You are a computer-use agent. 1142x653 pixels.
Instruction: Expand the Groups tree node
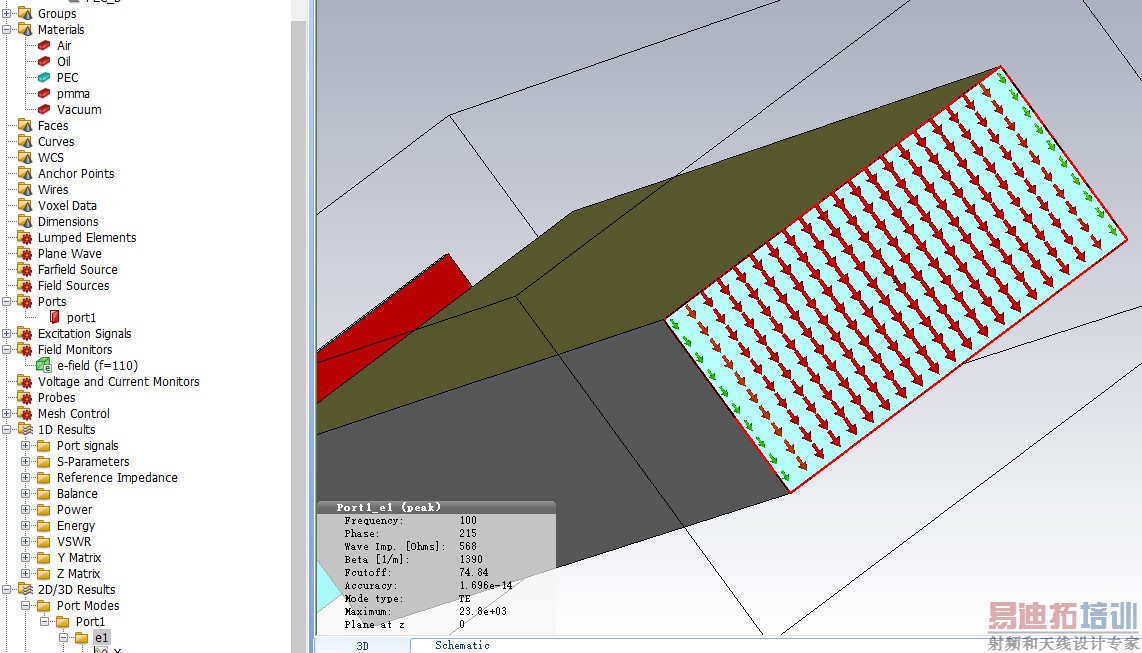pyautogui.click(x=7, y=13)
